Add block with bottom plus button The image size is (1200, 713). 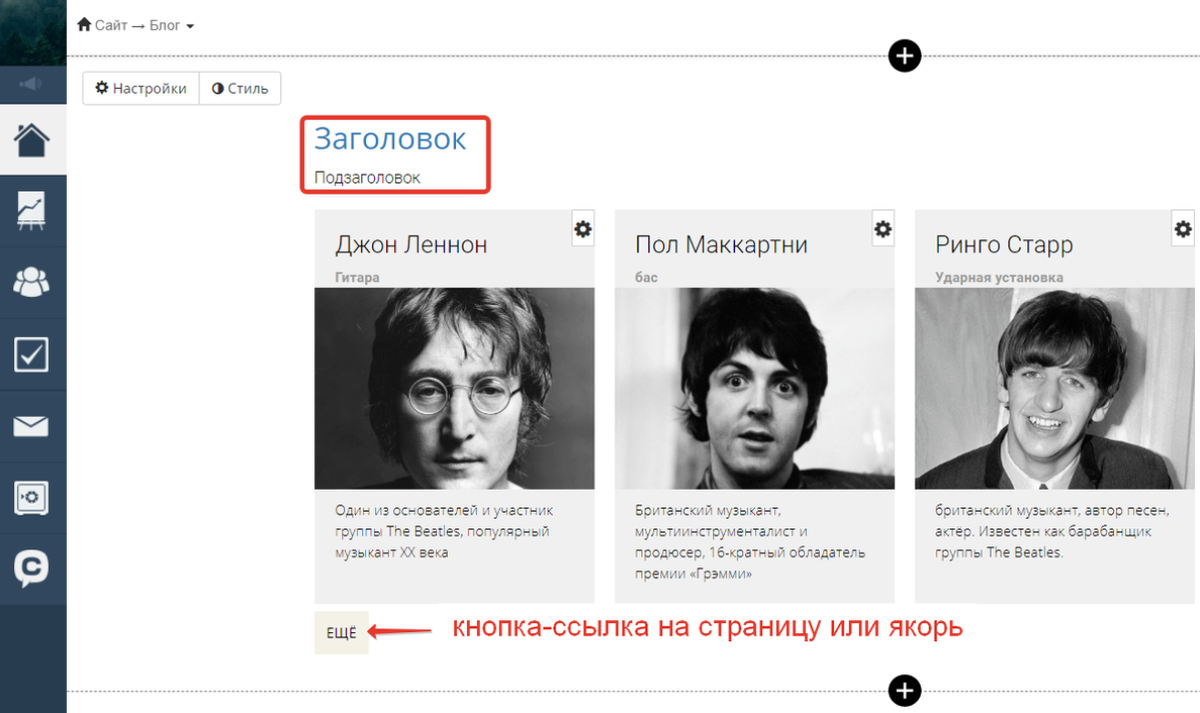pos(904,690)
